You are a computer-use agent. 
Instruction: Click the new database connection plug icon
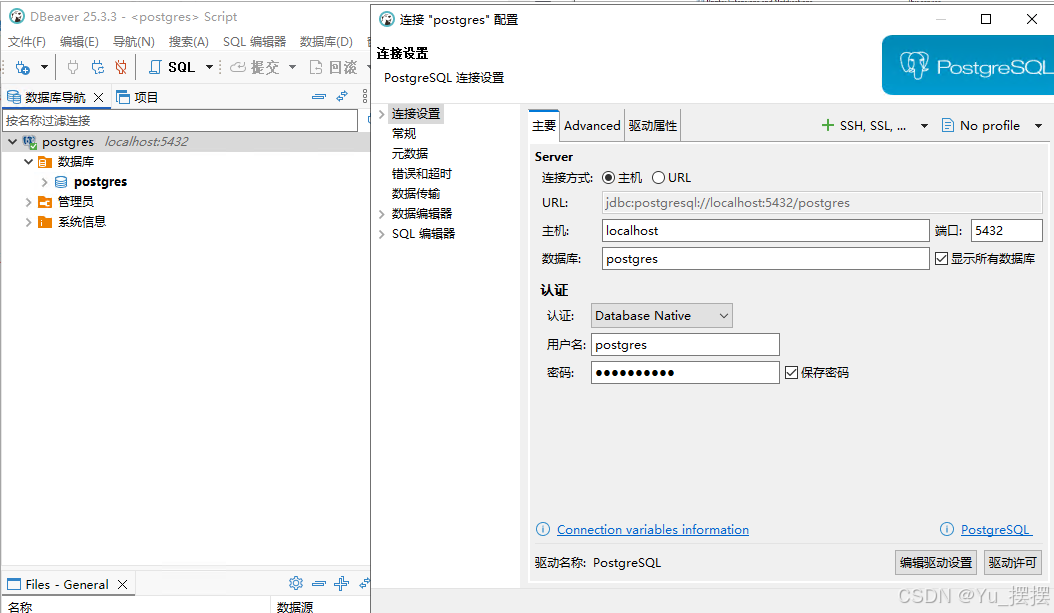click(x=23, y=67)
